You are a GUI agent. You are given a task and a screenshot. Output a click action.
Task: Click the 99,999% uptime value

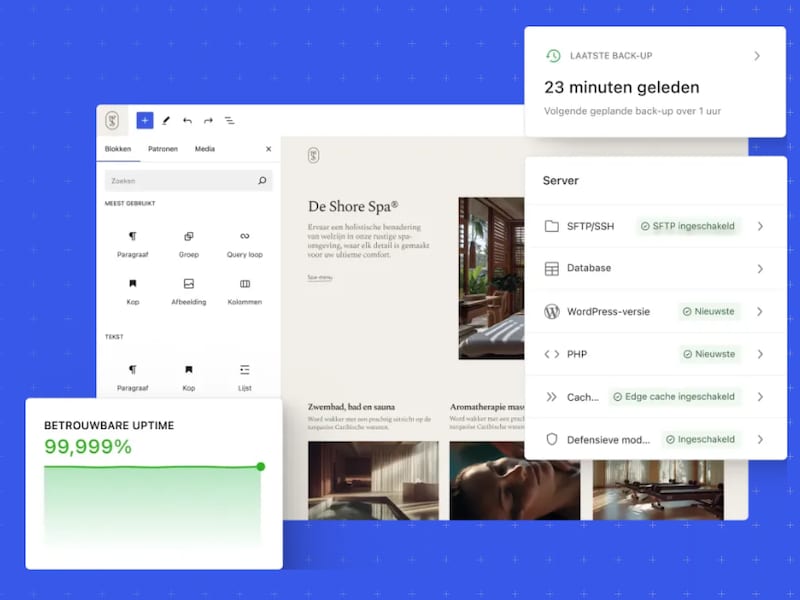88,447
